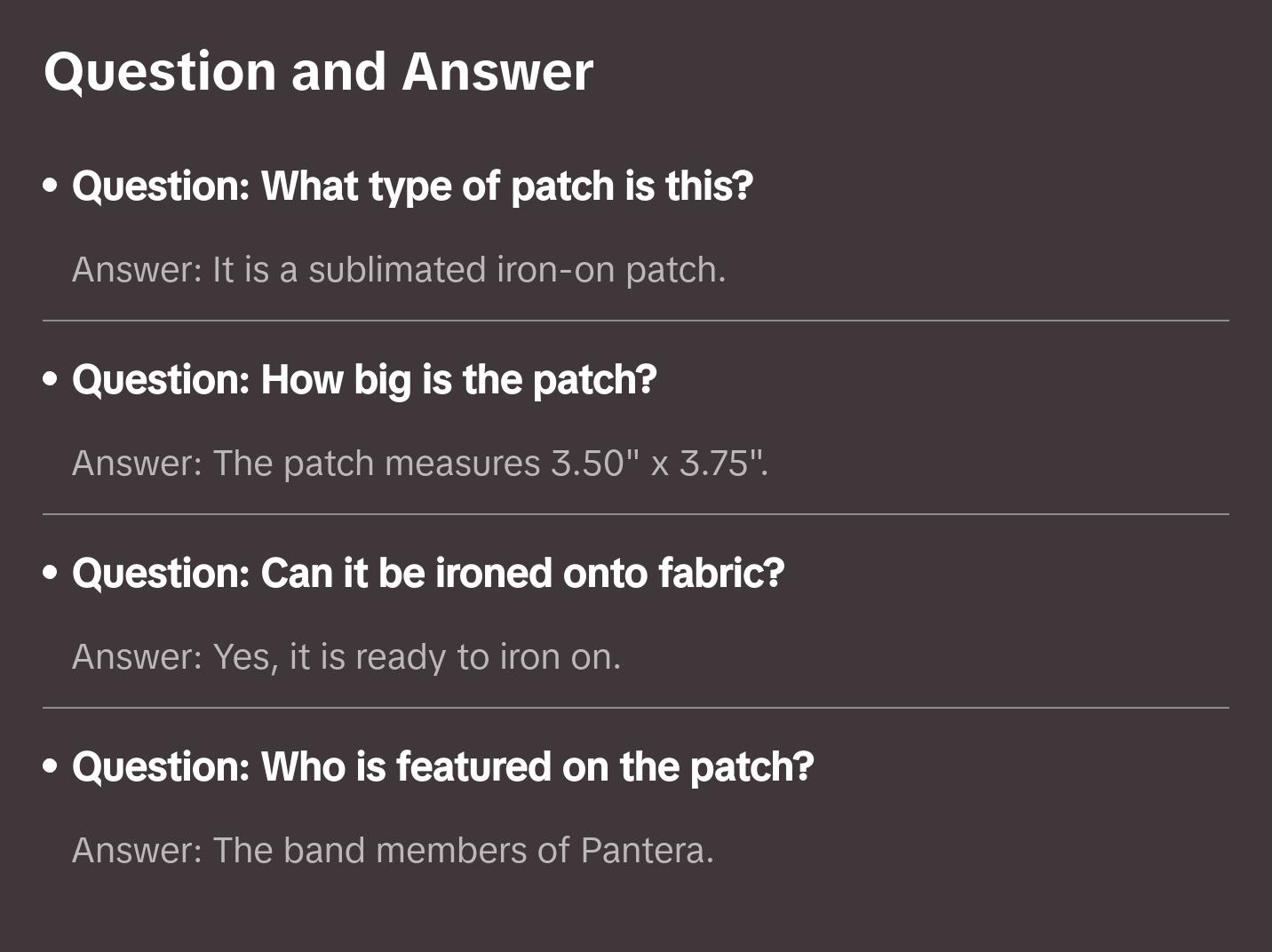This screenshot has width=1272, height=952.
Task: Expand the "What type of patch is this?" question
Action: 412,186
